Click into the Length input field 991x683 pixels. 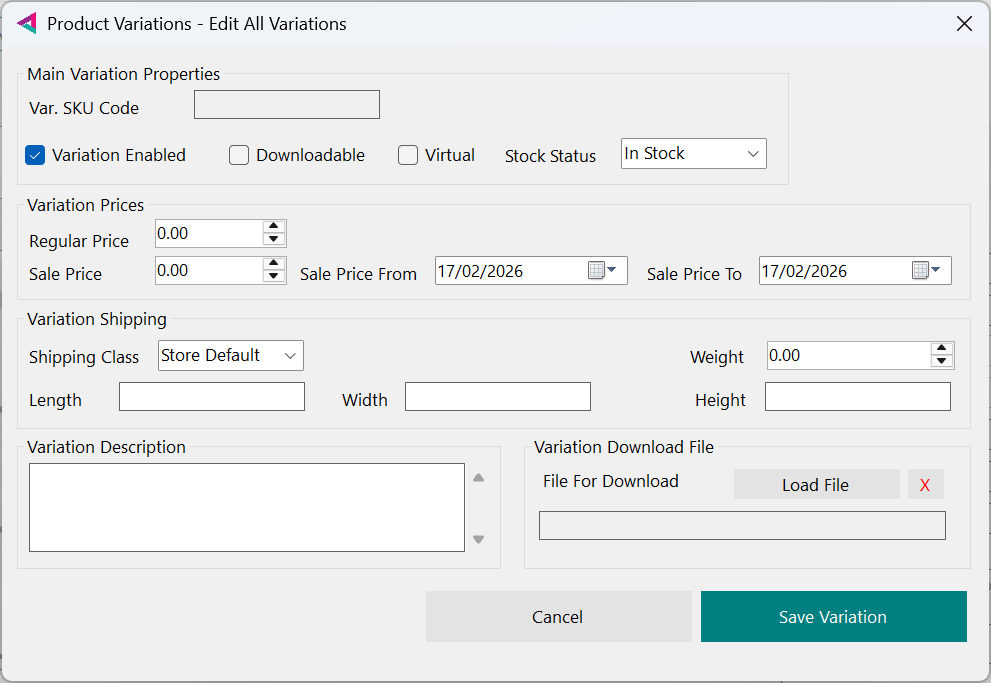211,397
